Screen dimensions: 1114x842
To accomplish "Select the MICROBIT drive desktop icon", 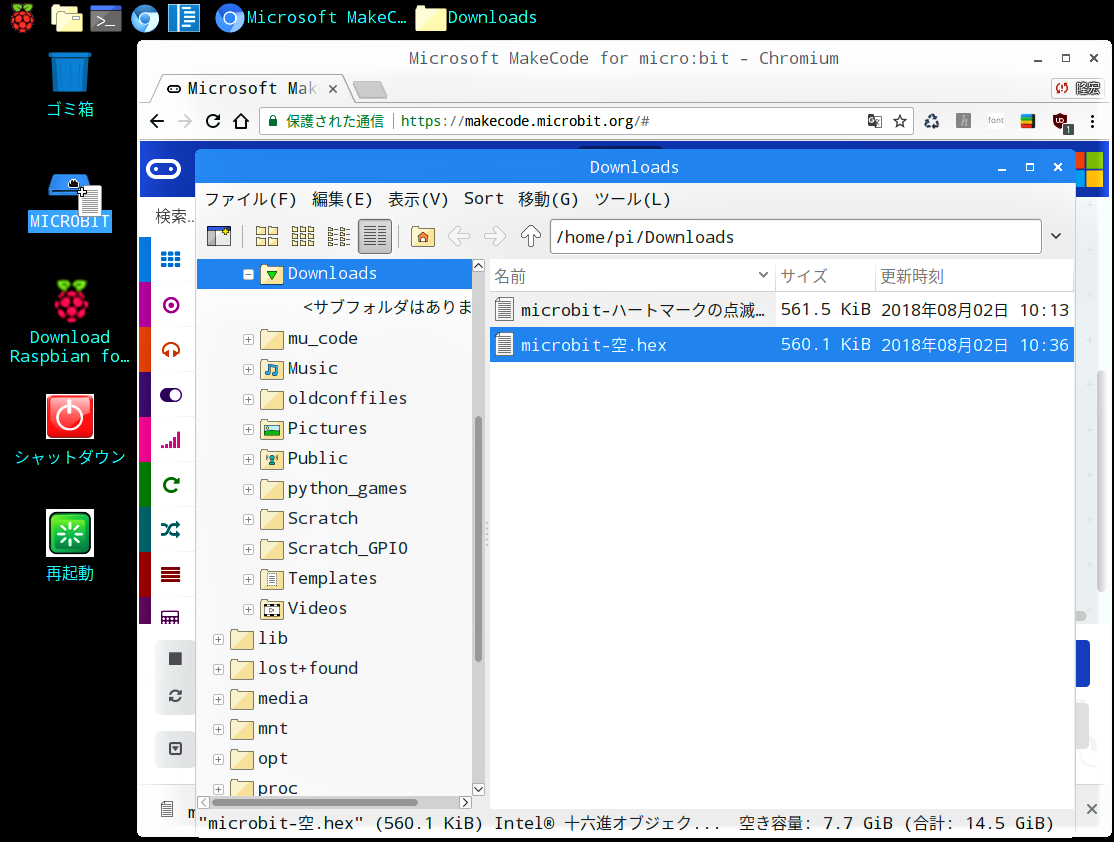I will tap(70, 202).
